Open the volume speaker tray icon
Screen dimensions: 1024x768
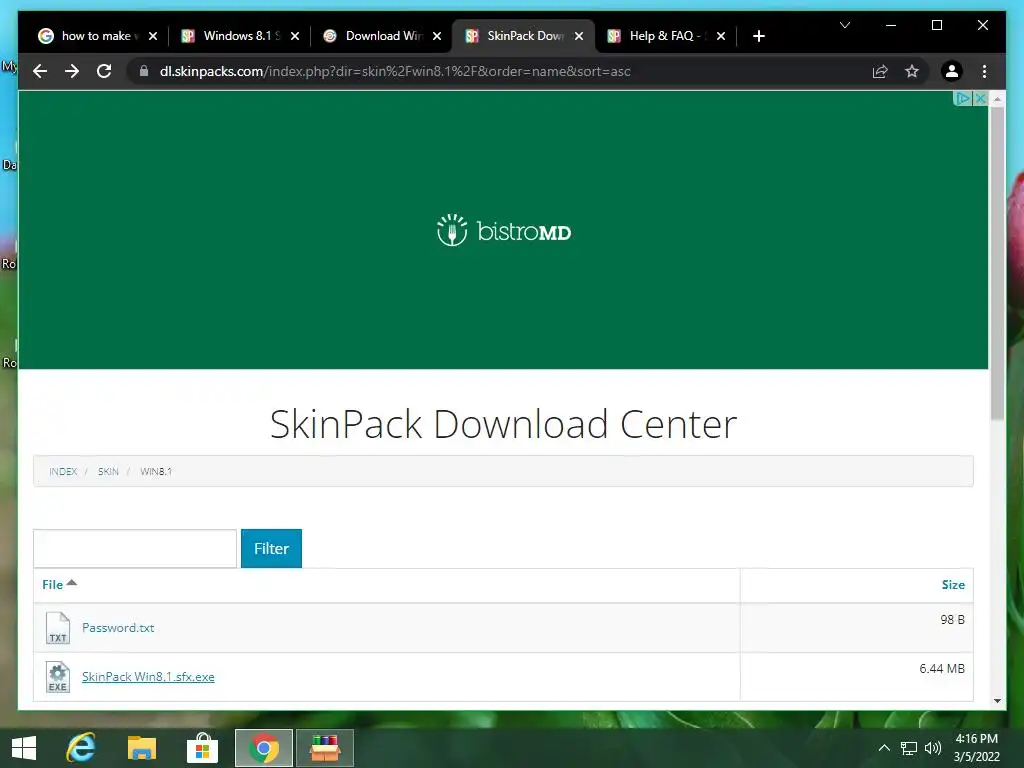pos(933,748)
